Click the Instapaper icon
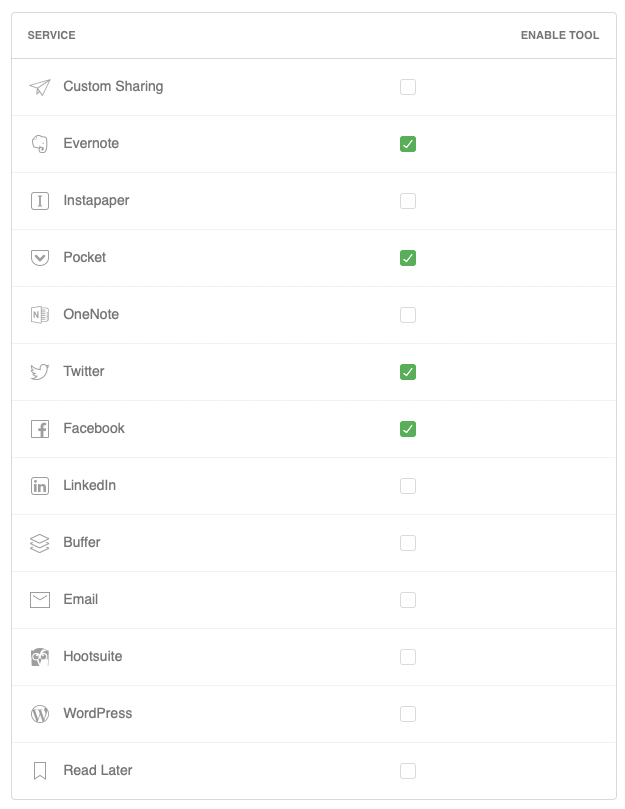 tap(40, 201)
